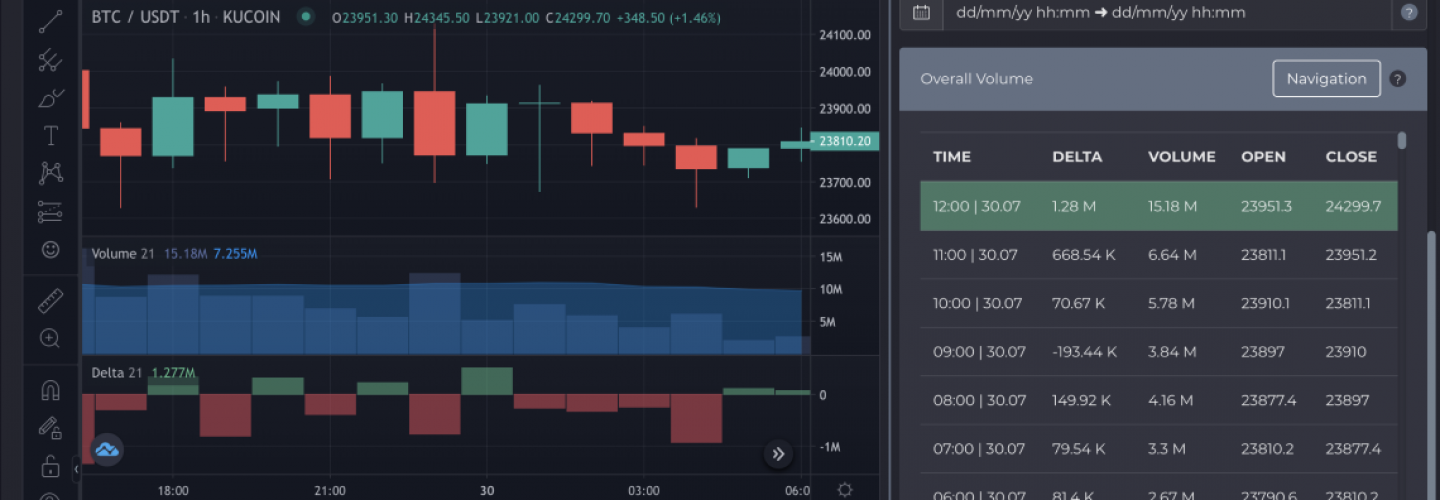
Task: Select the 11:00 | 30.07 table row
Action: 1158,255
